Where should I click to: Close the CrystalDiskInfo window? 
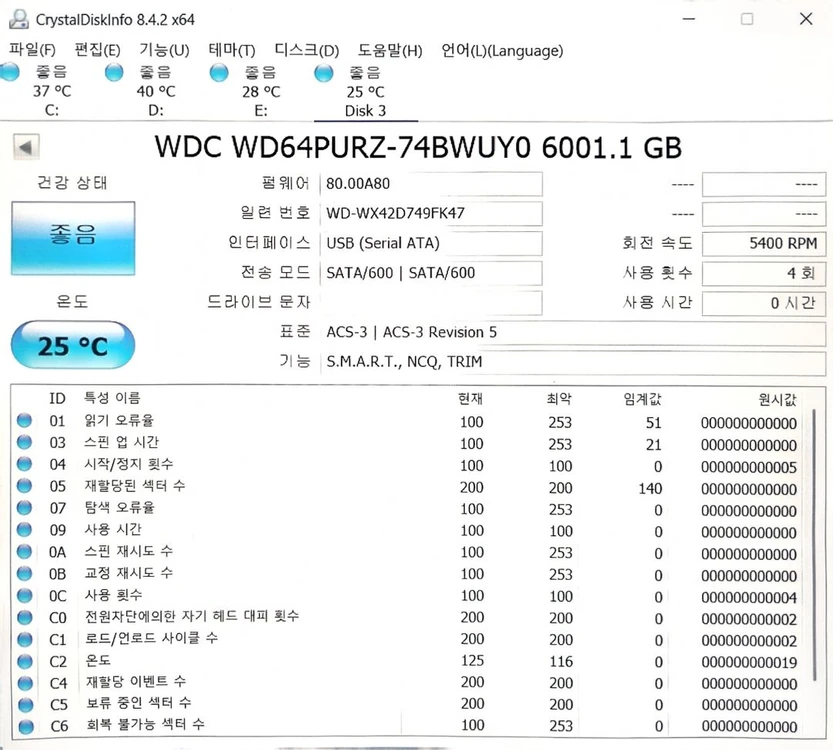[806, 19]
